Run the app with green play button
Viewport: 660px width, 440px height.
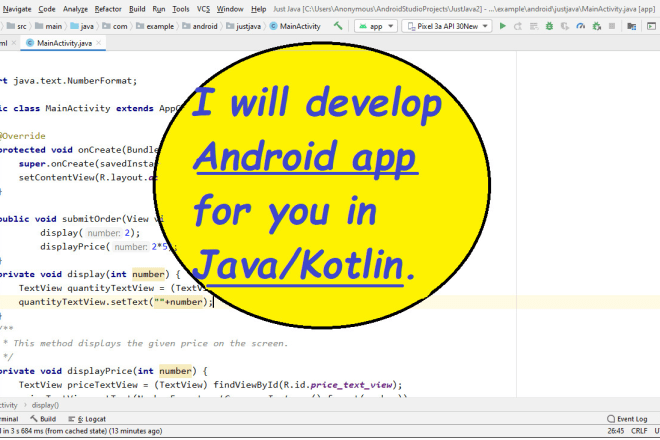(x=503, y=26)
